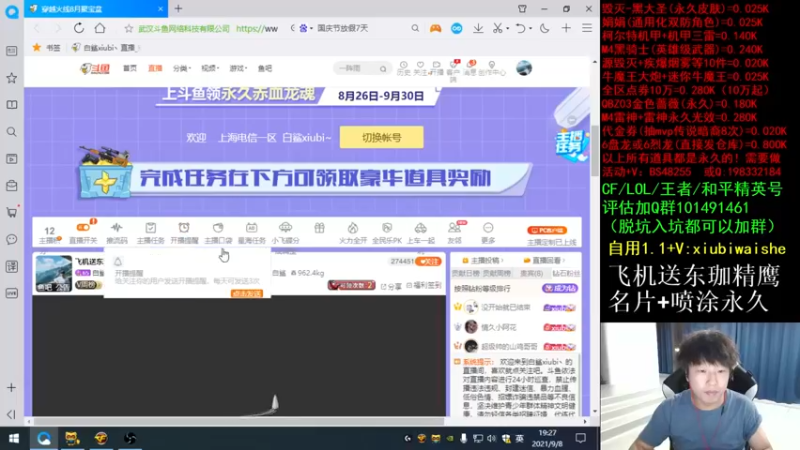800x450 pixels.
Task: Expand the 游戏 navigation dropdown
Action: pos(238,68)
